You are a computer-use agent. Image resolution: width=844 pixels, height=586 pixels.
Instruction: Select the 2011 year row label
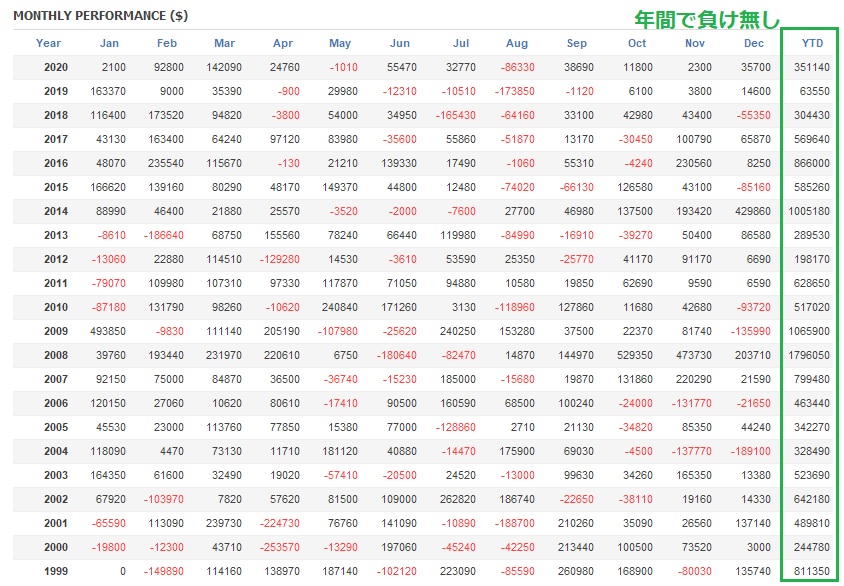[56, 283]
